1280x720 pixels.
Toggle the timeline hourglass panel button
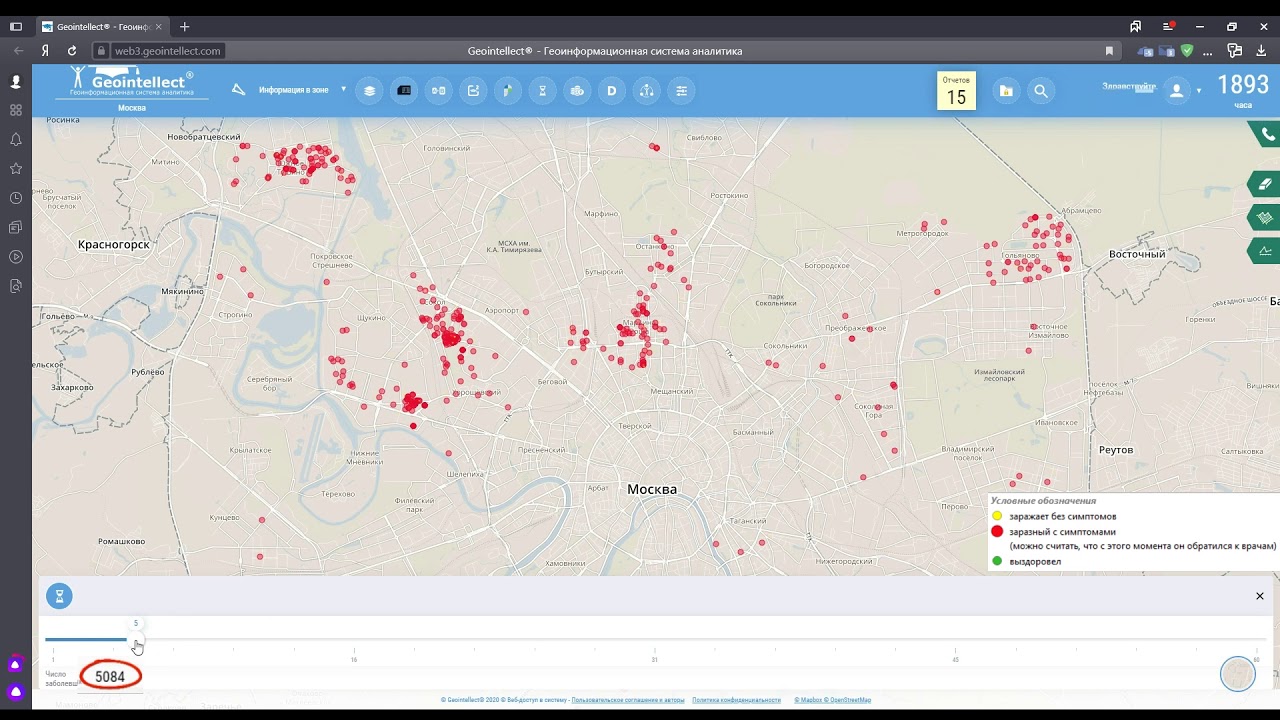[59, 597]
